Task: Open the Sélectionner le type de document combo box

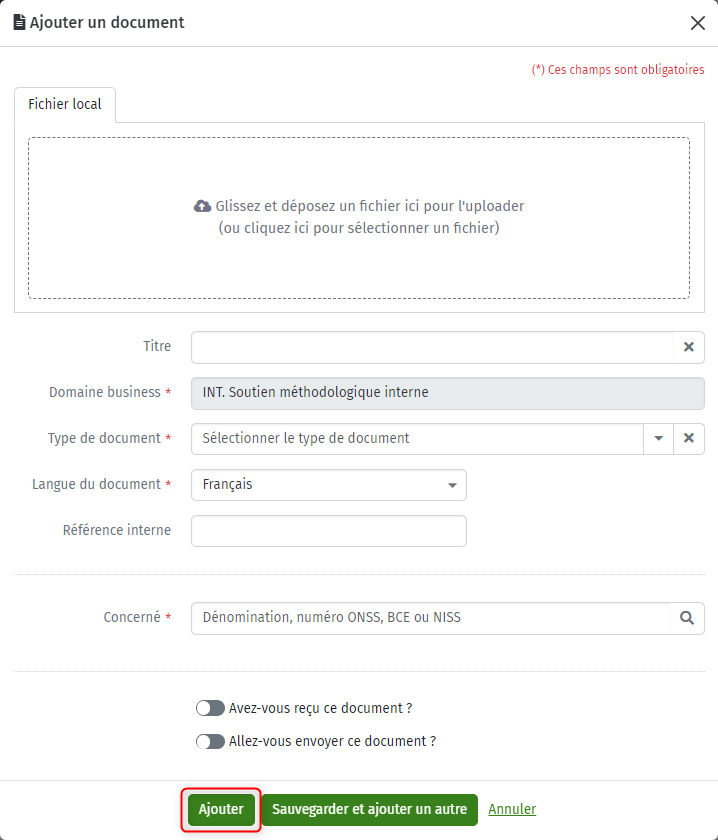Action: click(x=417, y=438)
